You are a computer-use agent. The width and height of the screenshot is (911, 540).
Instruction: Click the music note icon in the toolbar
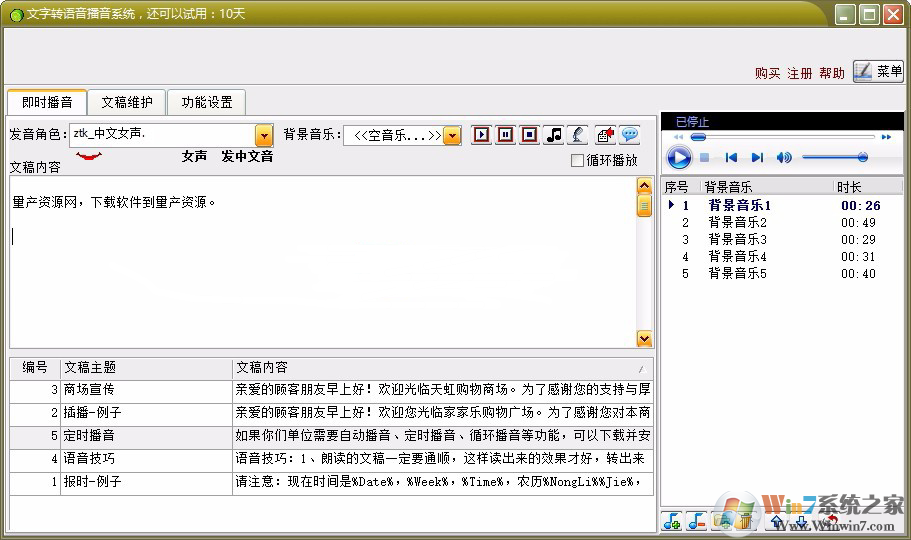(x=554, y=135)
